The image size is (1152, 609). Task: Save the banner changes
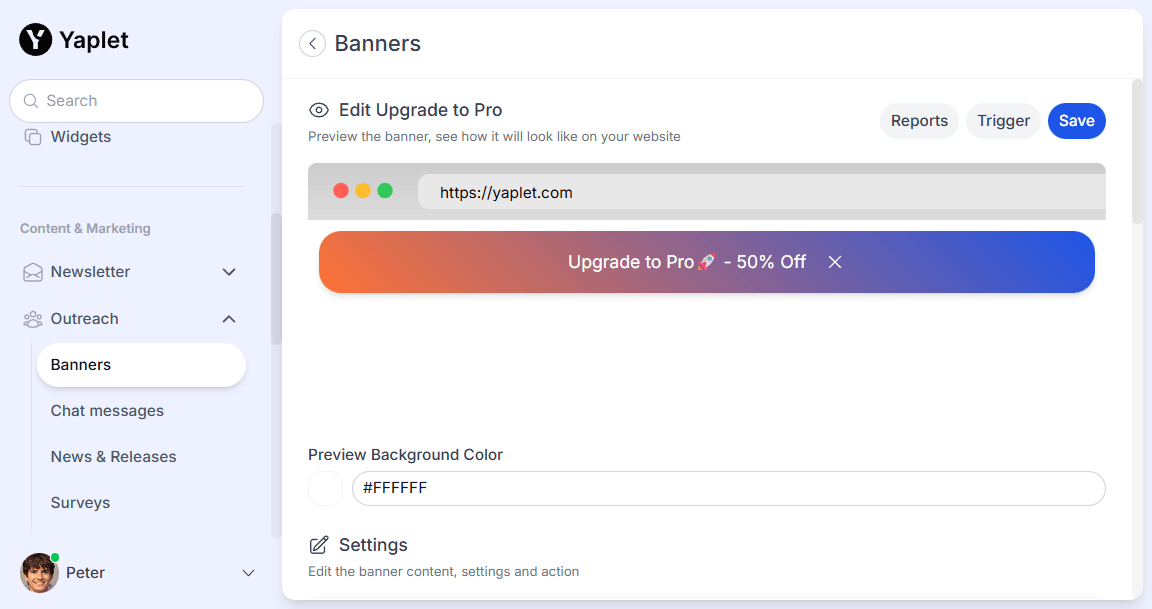[1076, 121]
